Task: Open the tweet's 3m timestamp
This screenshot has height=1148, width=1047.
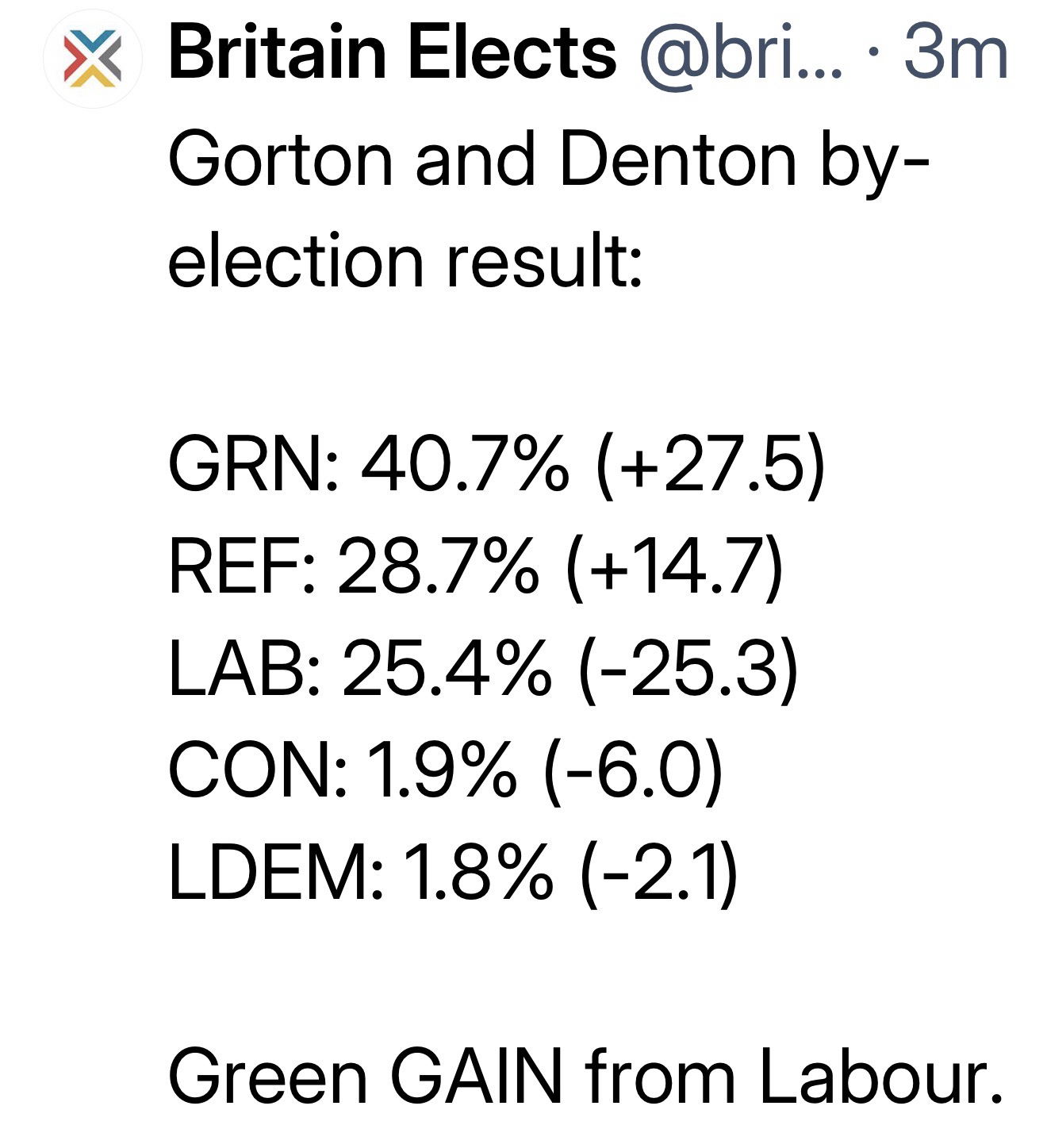Action: tap(955, 53)
